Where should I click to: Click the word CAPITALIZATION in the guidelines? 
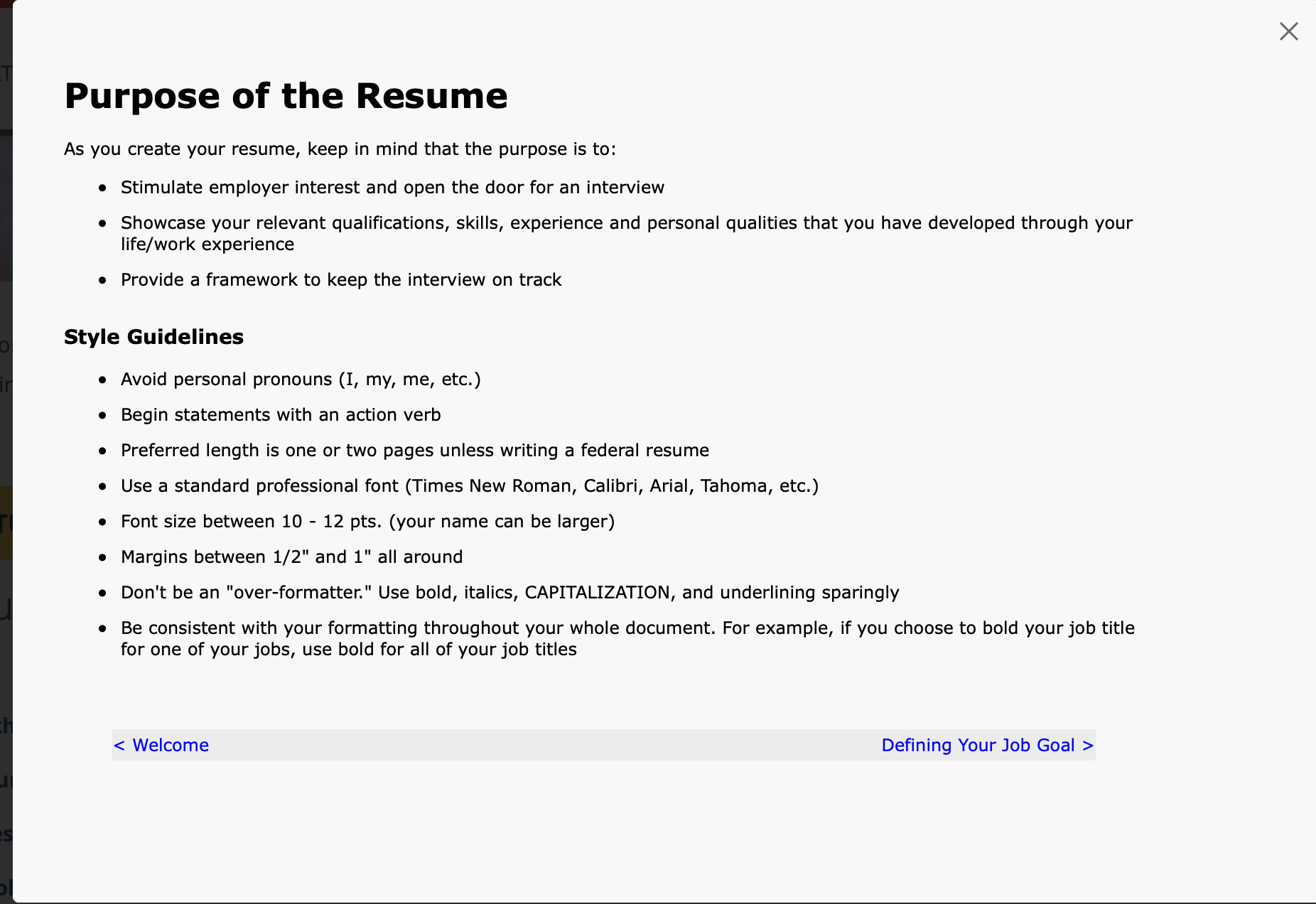tap(597, 592)
